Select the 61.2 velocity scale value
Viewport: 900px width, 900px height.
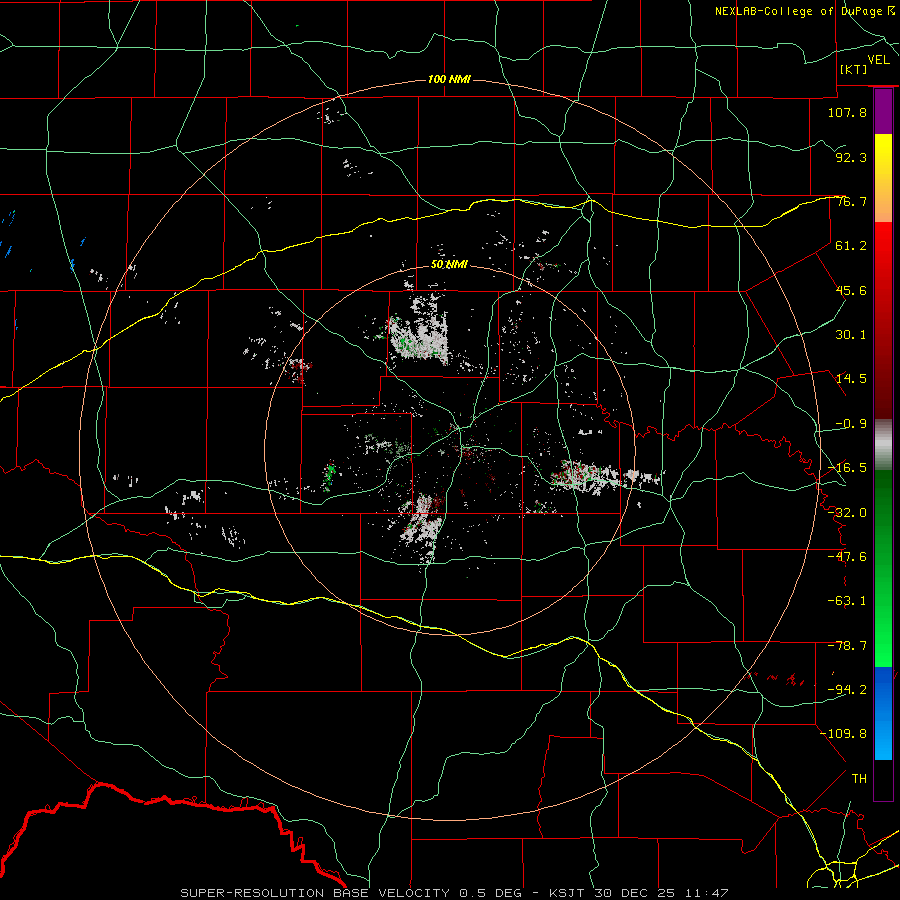tap(851, 246)
